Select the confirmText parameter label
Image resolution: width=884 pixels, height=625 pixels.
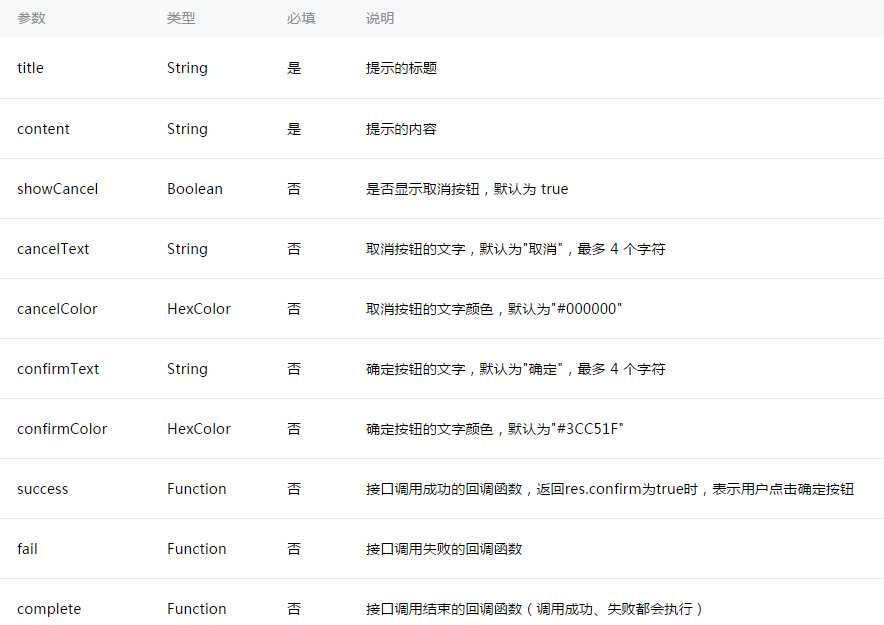[58, 368]
